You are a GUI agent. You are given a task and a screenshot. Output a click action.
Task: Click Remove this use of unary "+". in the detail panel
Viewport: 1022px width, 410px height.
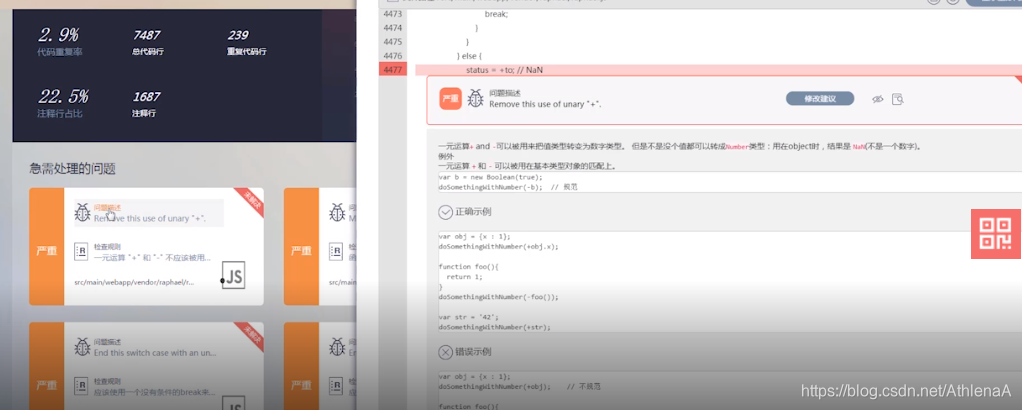(546, 104)
